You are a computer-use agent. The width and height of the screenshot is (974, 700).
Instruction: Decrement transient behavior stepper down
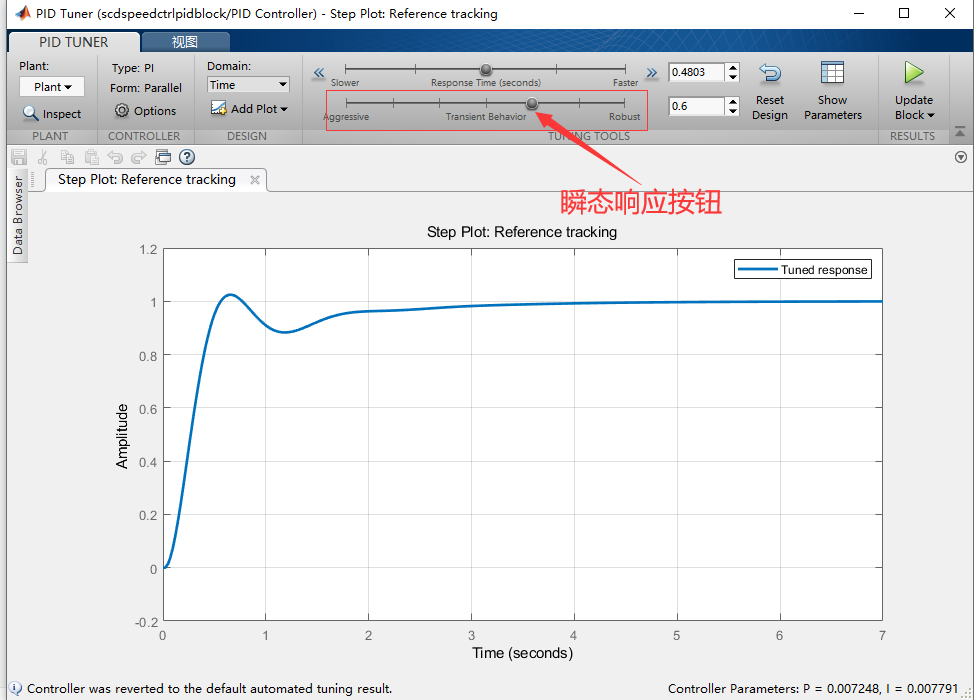pos(733,111)
